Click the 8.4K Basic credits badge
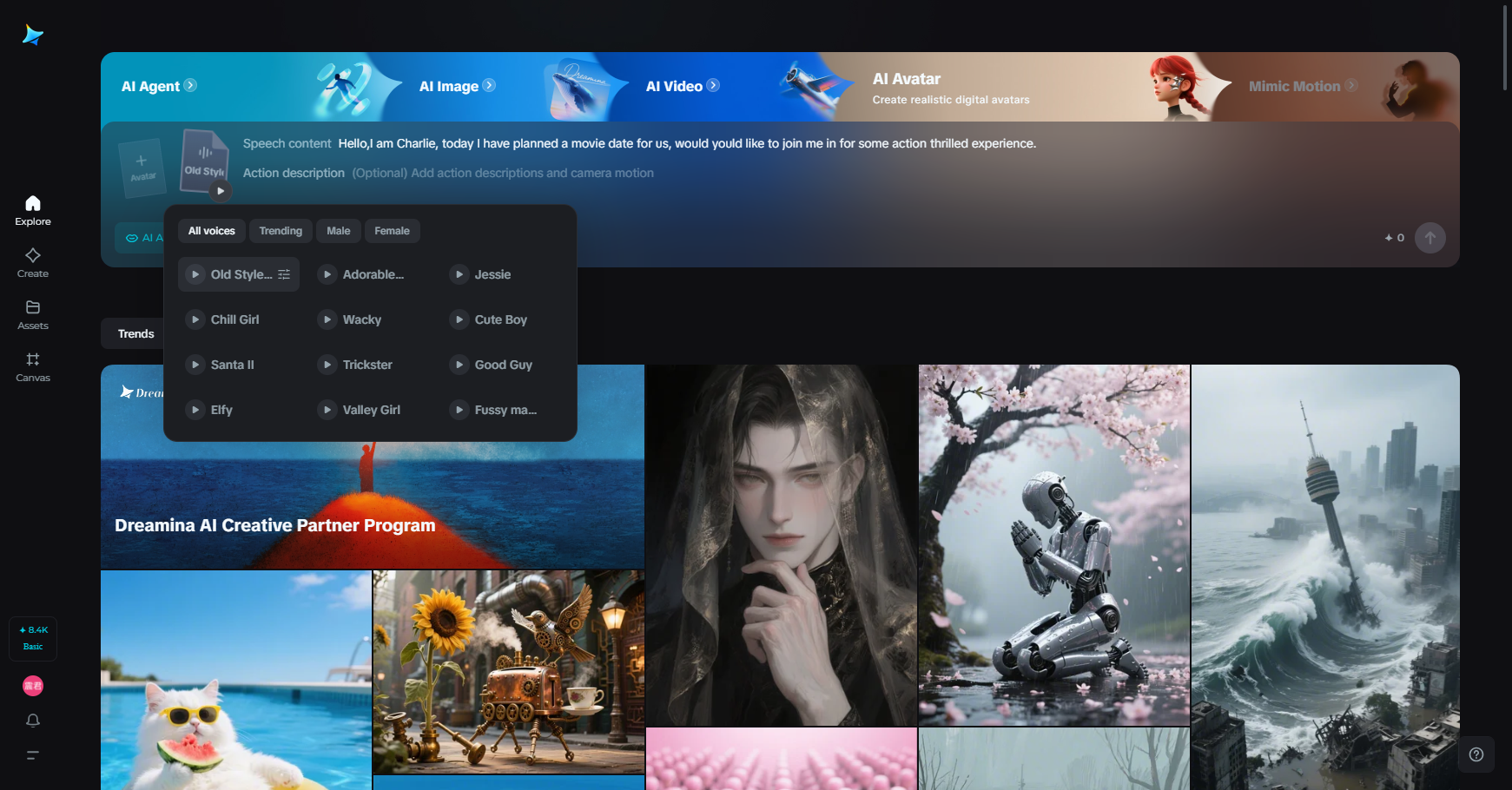This screenshot has height=790, width=1512. coord(32,638)
